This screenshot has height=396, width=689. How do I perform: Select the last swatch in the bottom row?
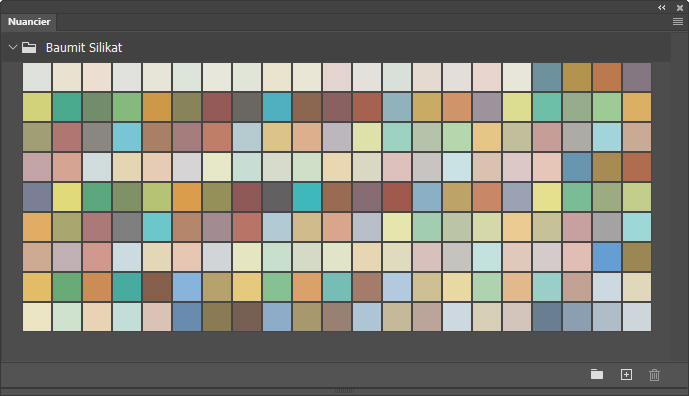[x=637, y=317]
